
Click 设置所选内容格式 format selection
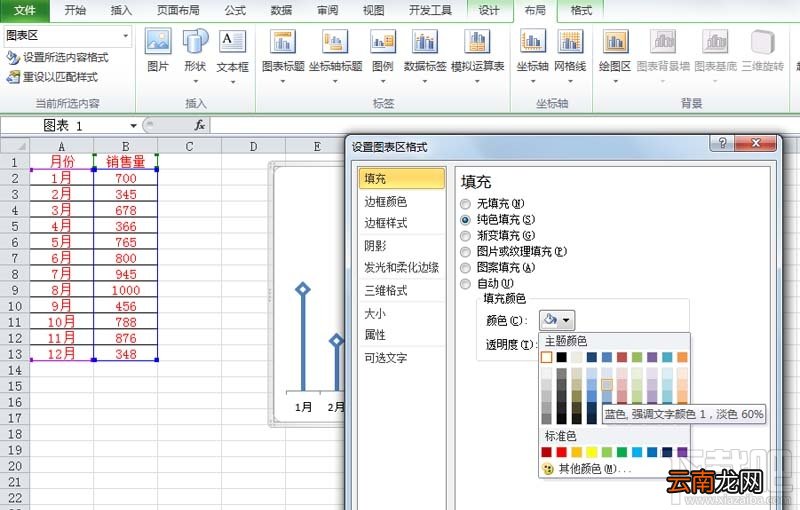(57, 57)
